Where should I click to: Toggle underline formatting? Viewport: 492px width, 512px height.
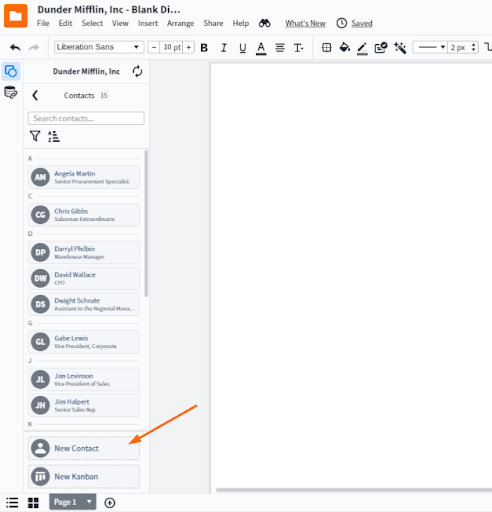coord(243,48)
